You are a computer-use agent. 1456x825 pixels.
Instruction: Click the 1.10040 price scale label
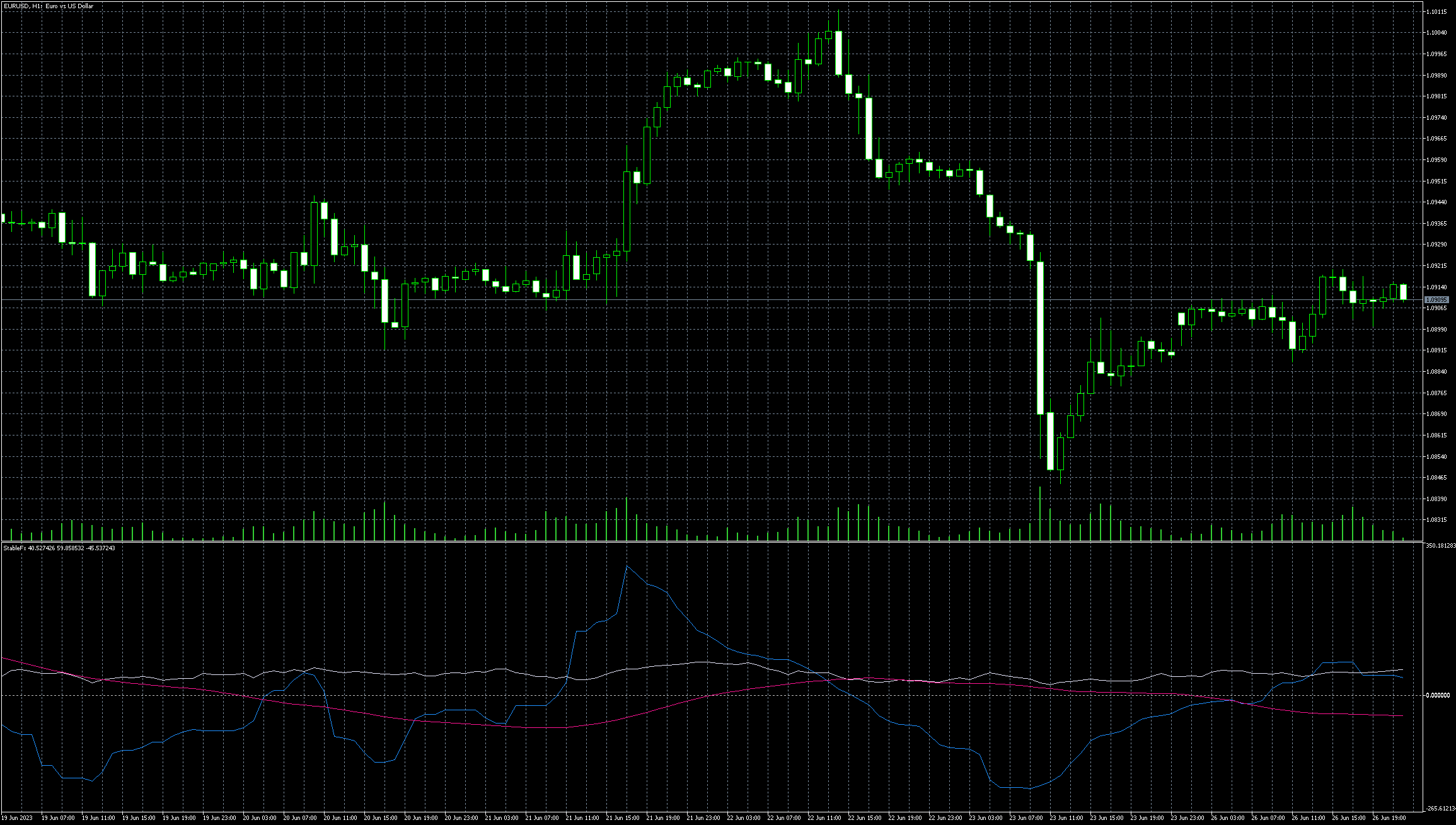point(1436,33)
